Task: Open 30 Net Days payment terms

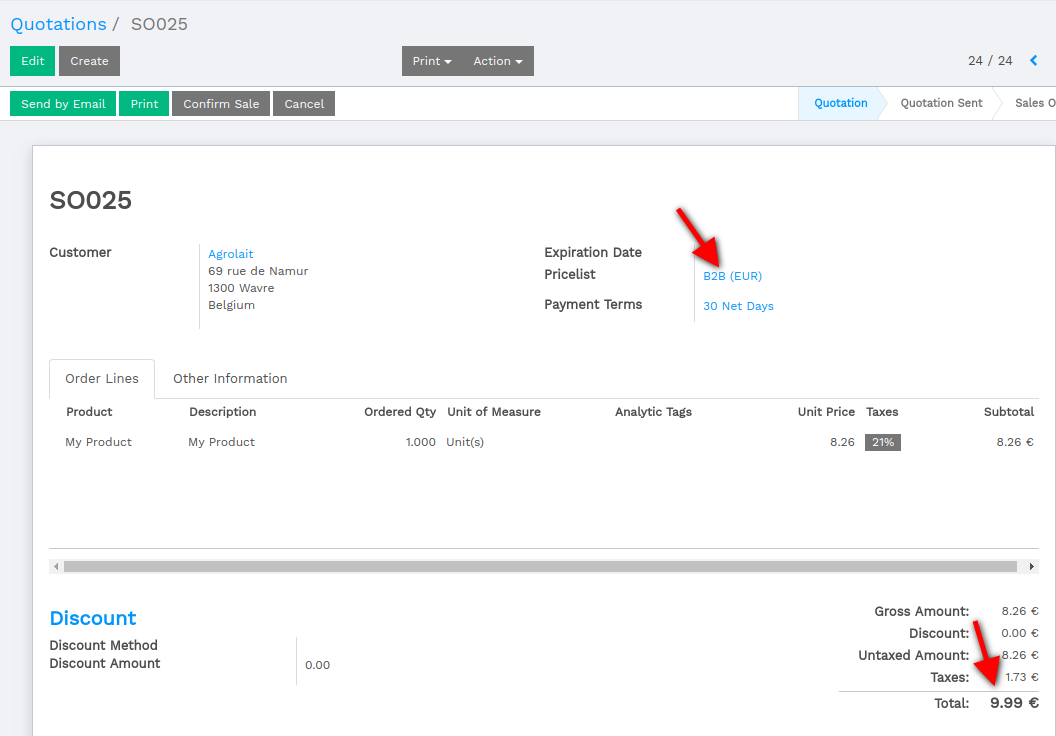Action: (x=738, y=306)
